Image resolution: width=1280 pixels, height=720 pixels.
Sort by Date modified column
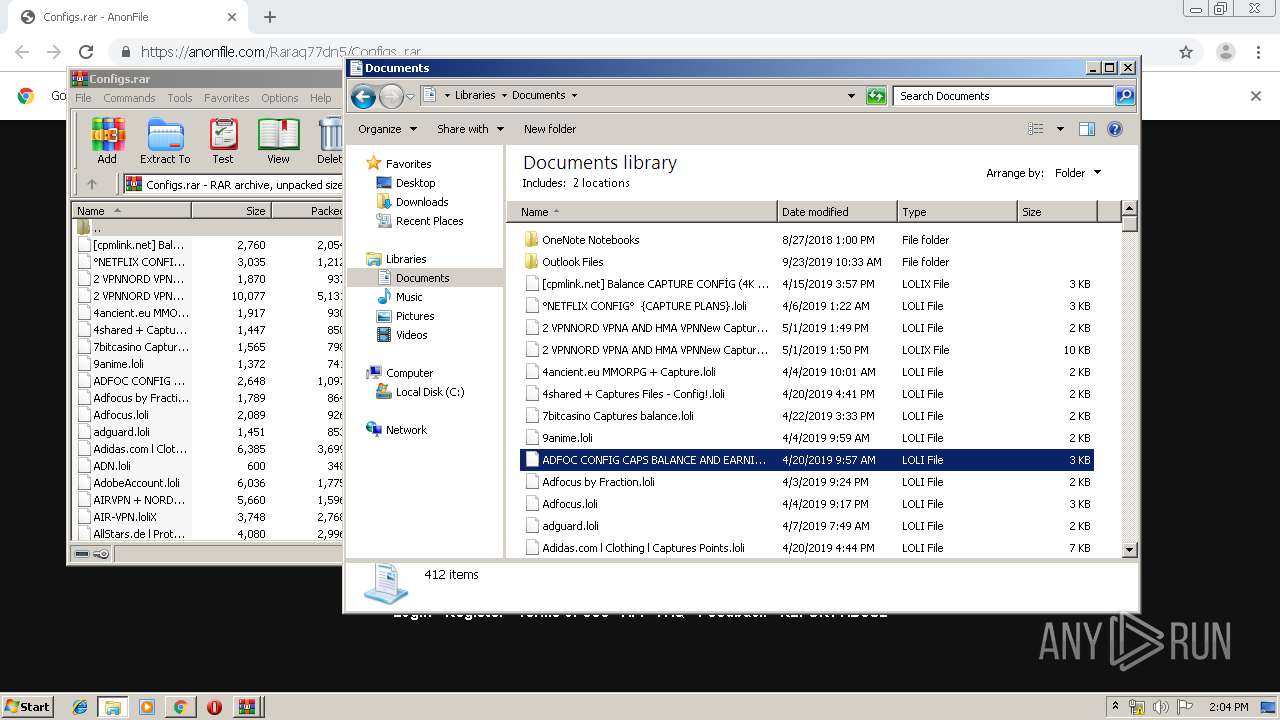pyautogui.click(x=837, y=212)
